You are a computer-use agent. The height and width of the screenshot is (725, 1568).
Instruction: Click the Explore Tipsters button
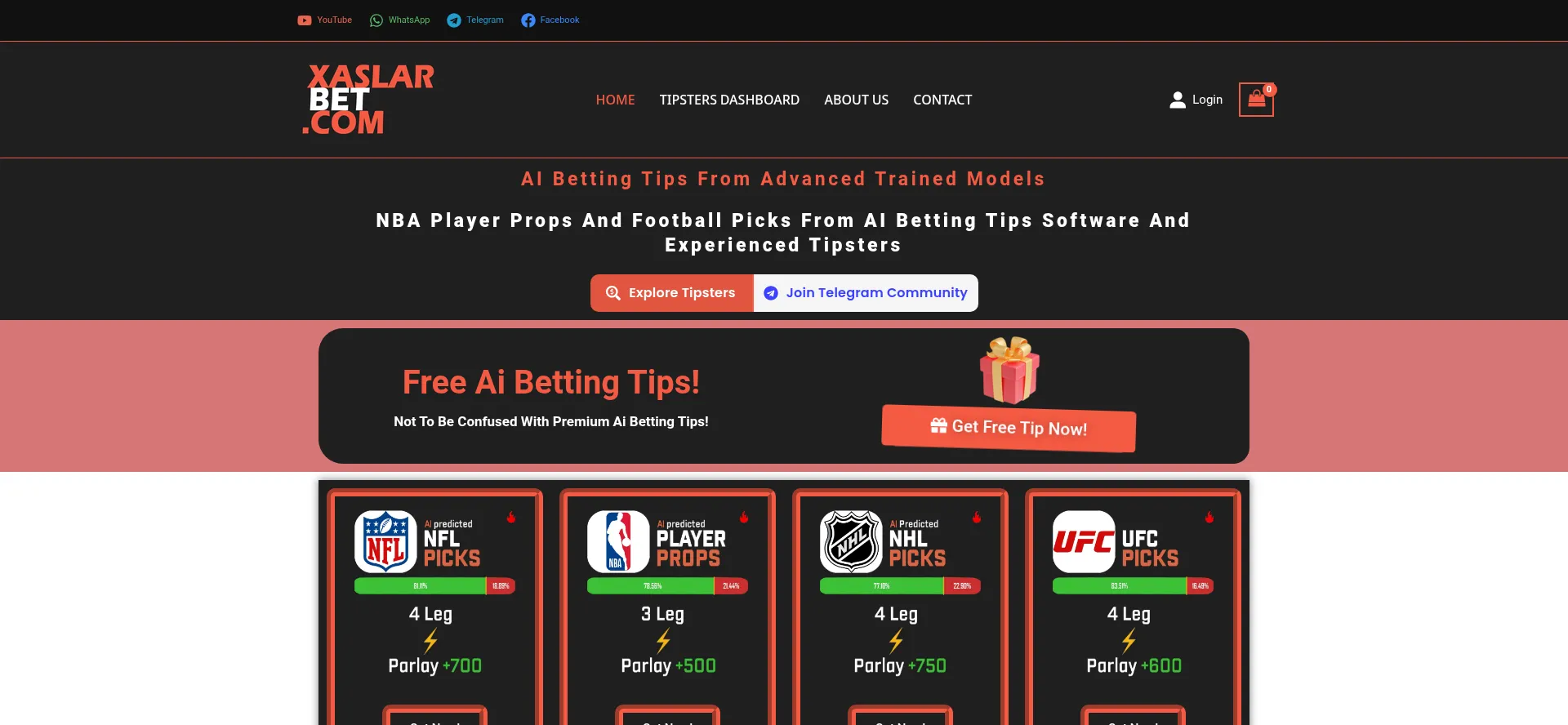click(x=671, y=293)
